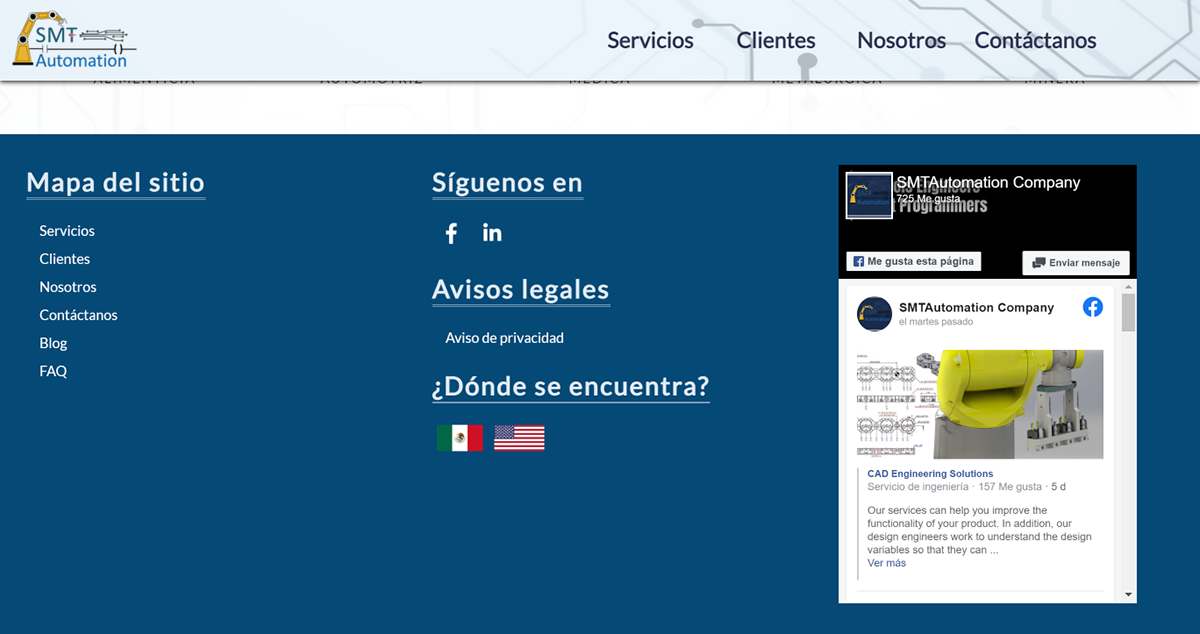Image resolution: width=1200 pixels, height=634 pixels.
Task: Click the Facebook logo in the post header
Action: point(1093,307)
